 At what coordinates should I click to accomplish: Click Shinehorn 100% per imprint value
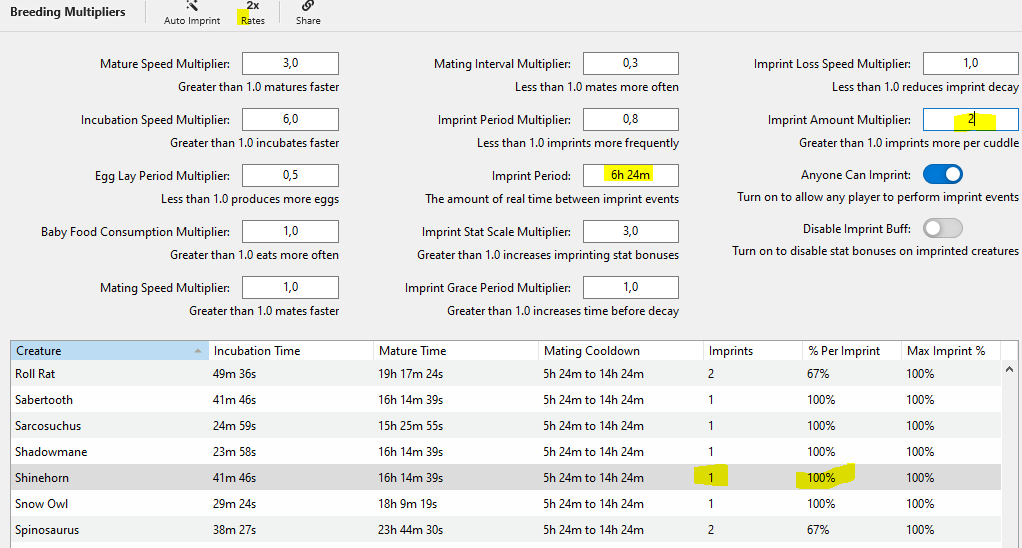coord(821,478)
